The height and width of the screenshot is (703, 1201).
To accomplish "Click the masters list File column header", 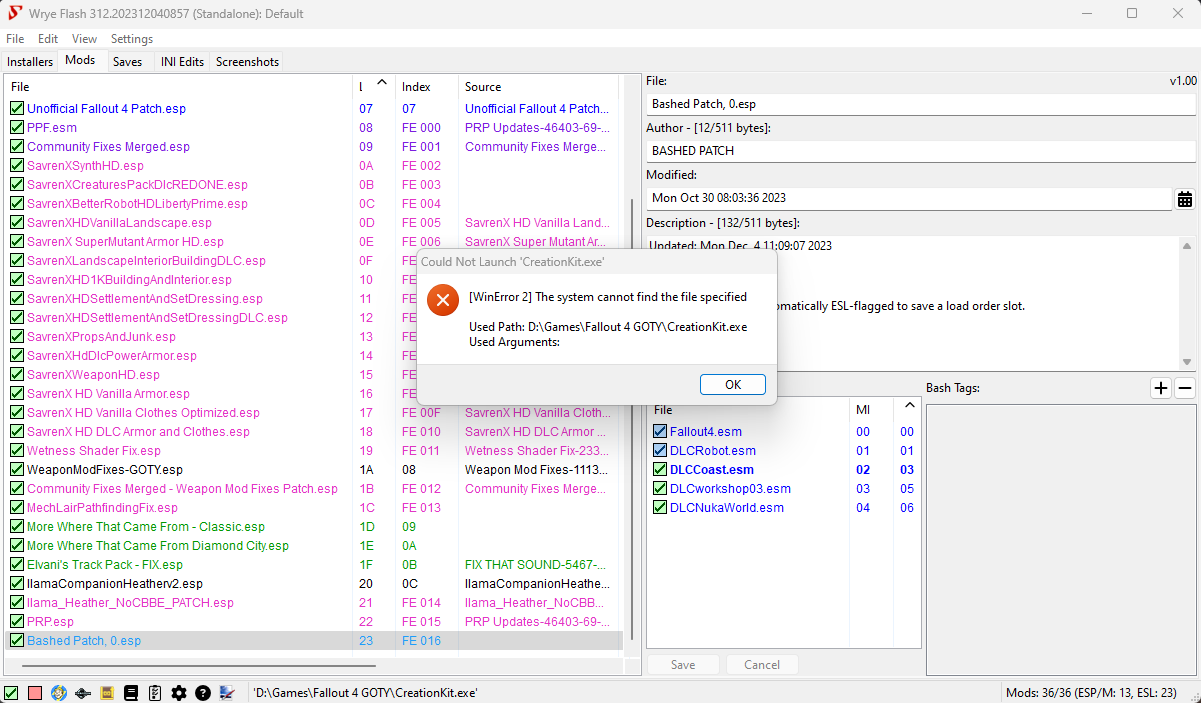I will coord(749,410).
